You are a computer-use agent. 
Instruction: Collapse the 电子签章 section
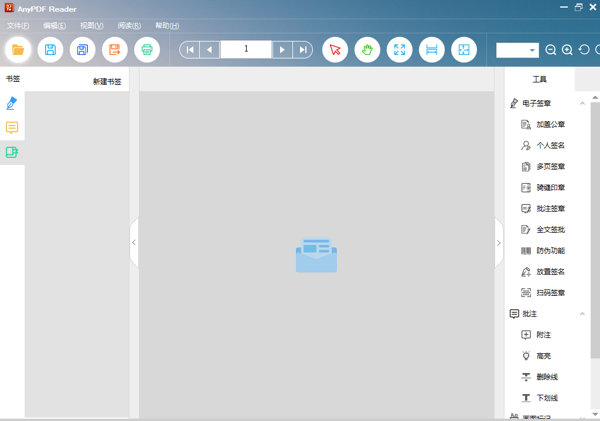tap(582, 103)
